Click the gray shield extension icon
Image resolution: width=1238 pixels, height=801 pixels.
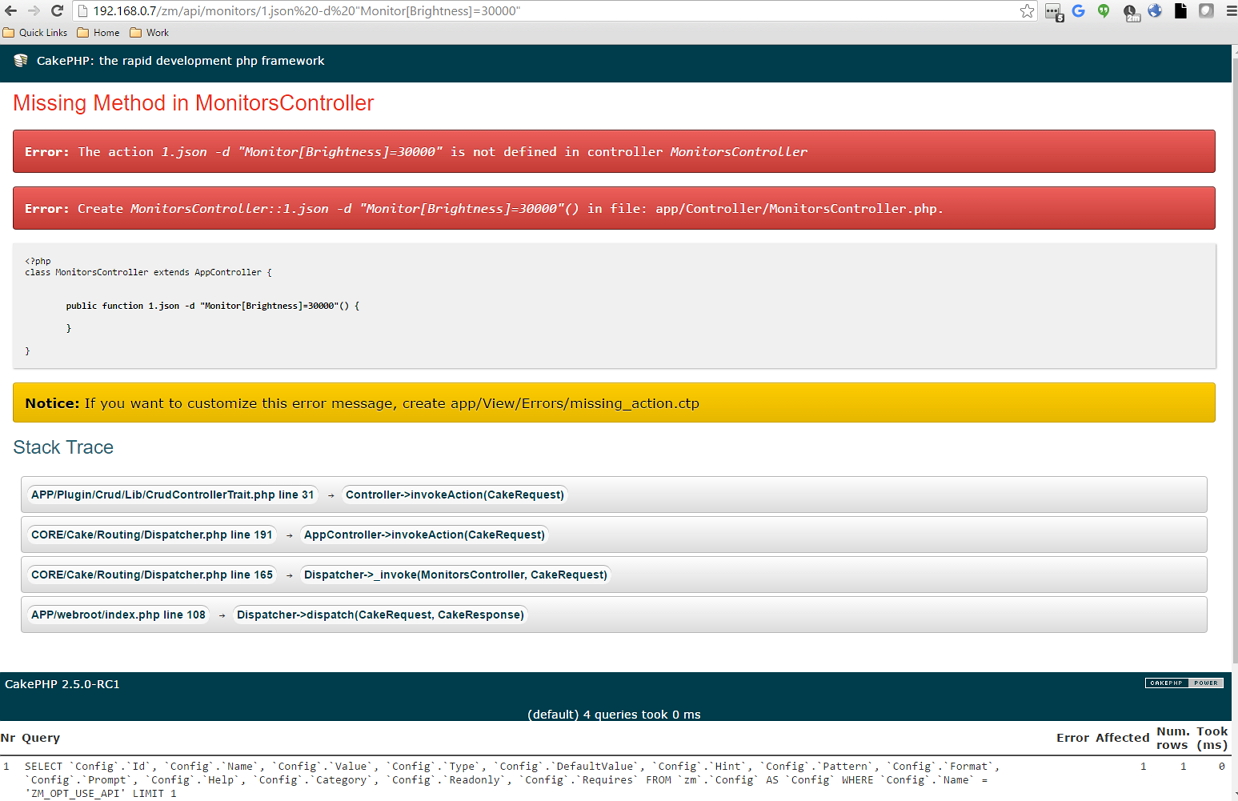(x=1206, y=11)
